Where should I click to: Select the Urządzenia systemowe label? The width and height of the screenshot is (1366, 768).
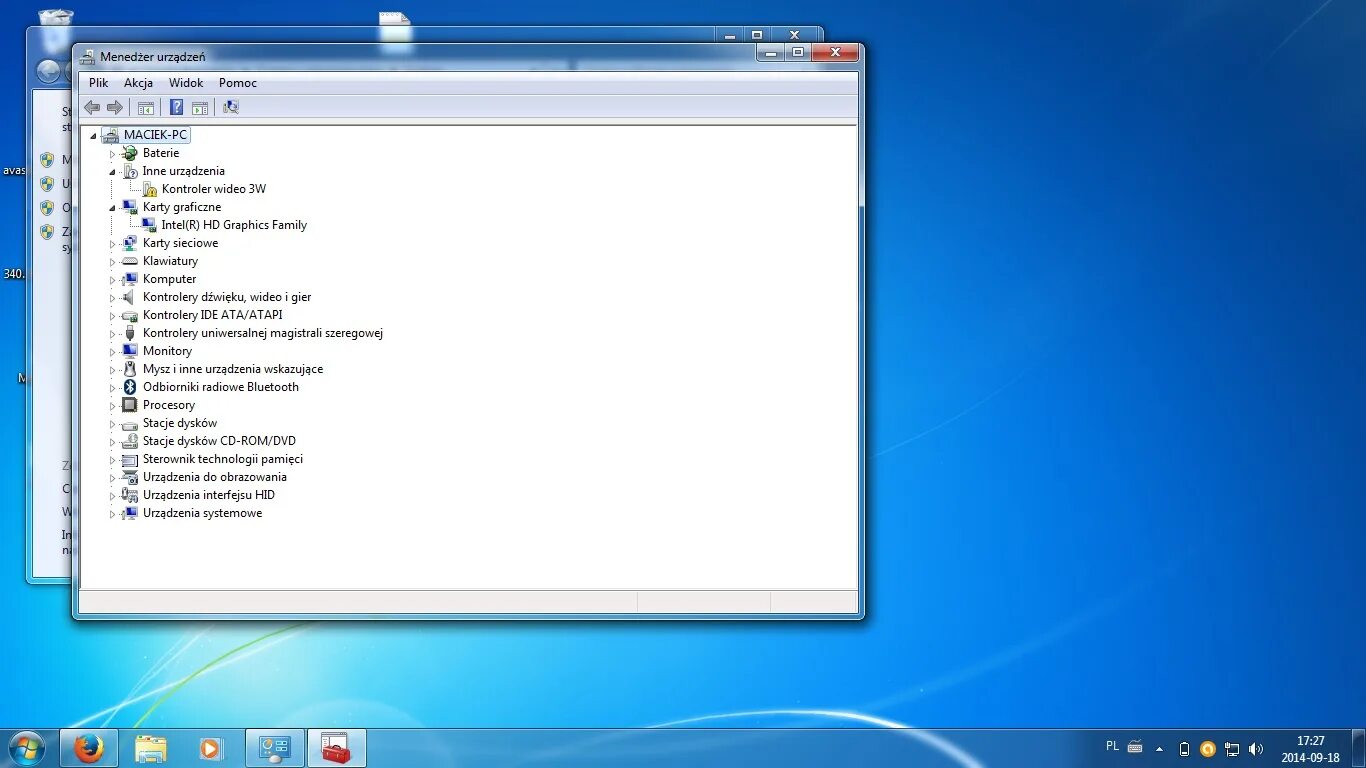click(202, 513)
